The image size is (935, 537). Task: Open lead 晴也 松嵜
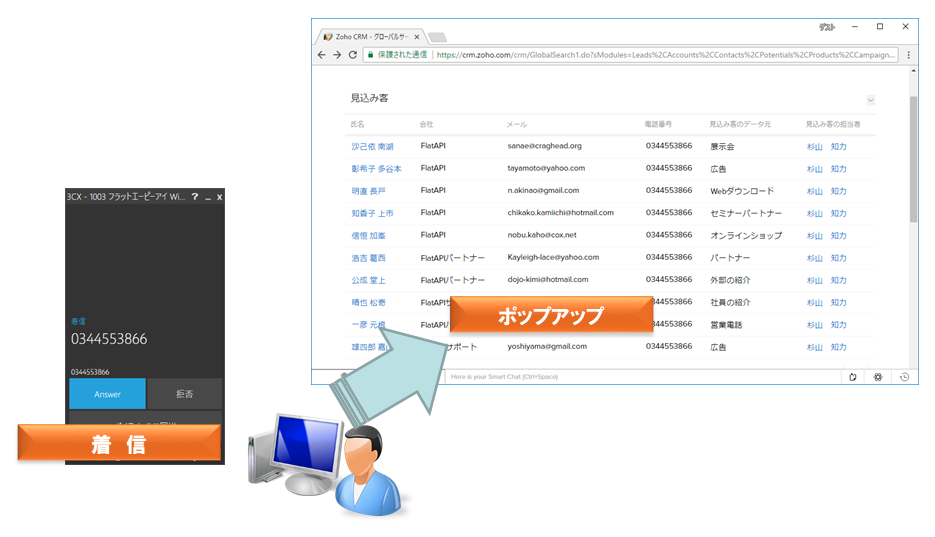[368, 303]
